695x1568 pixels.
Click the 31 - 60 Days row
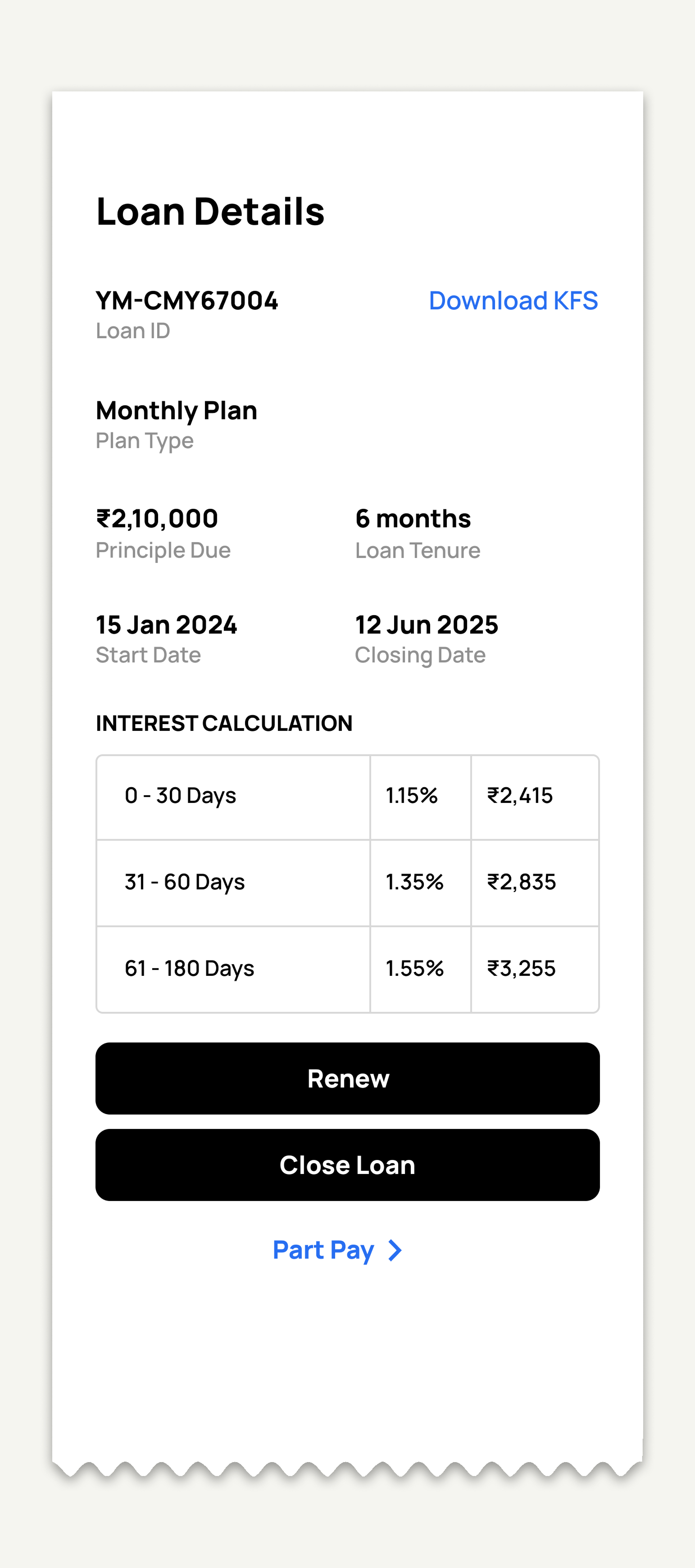tap(184, 882)
